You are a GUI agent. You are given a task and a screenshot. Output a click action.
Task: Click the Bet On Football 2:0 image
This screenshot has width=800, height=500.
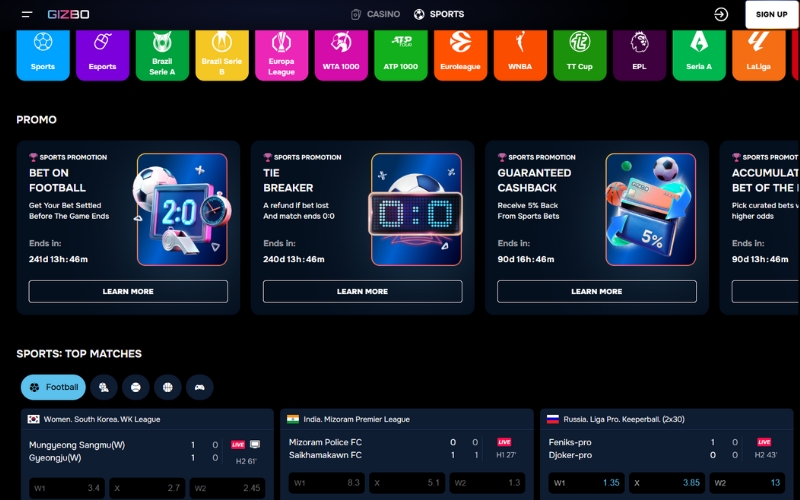point(182,209)
